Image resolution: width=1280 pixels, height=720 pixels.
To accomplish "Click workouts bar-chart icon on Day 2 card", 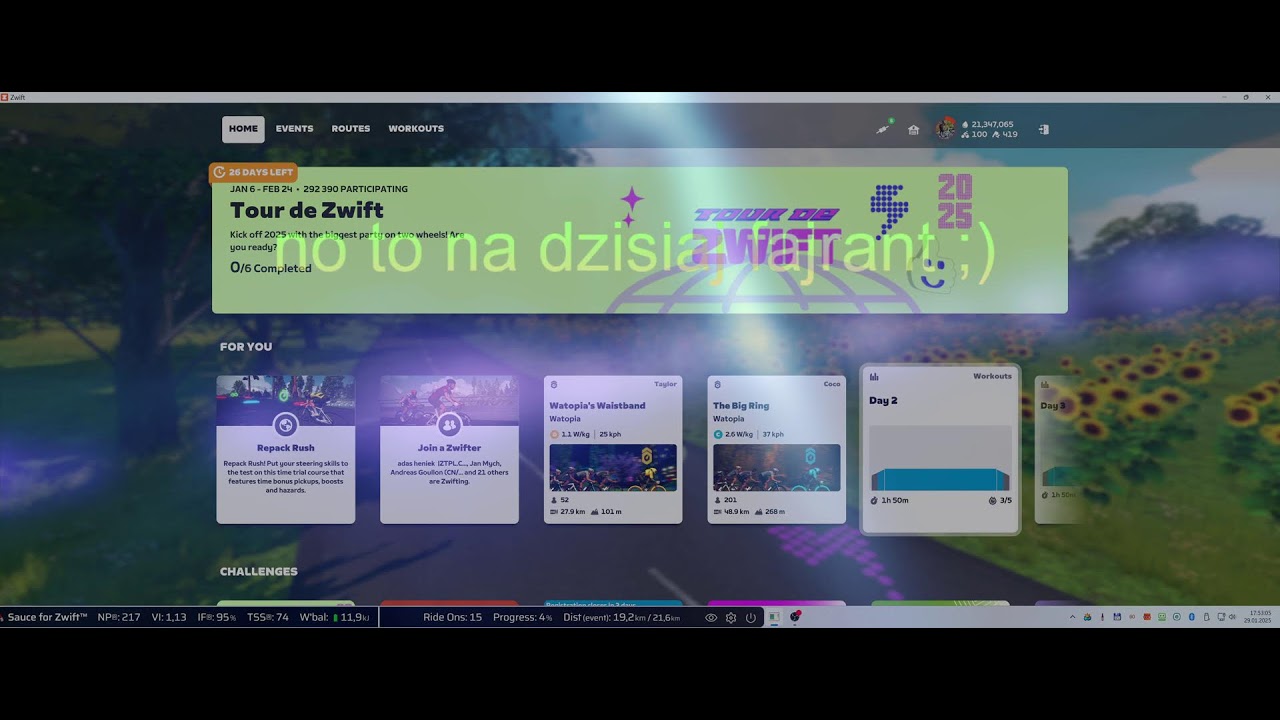I will point(874,377).
